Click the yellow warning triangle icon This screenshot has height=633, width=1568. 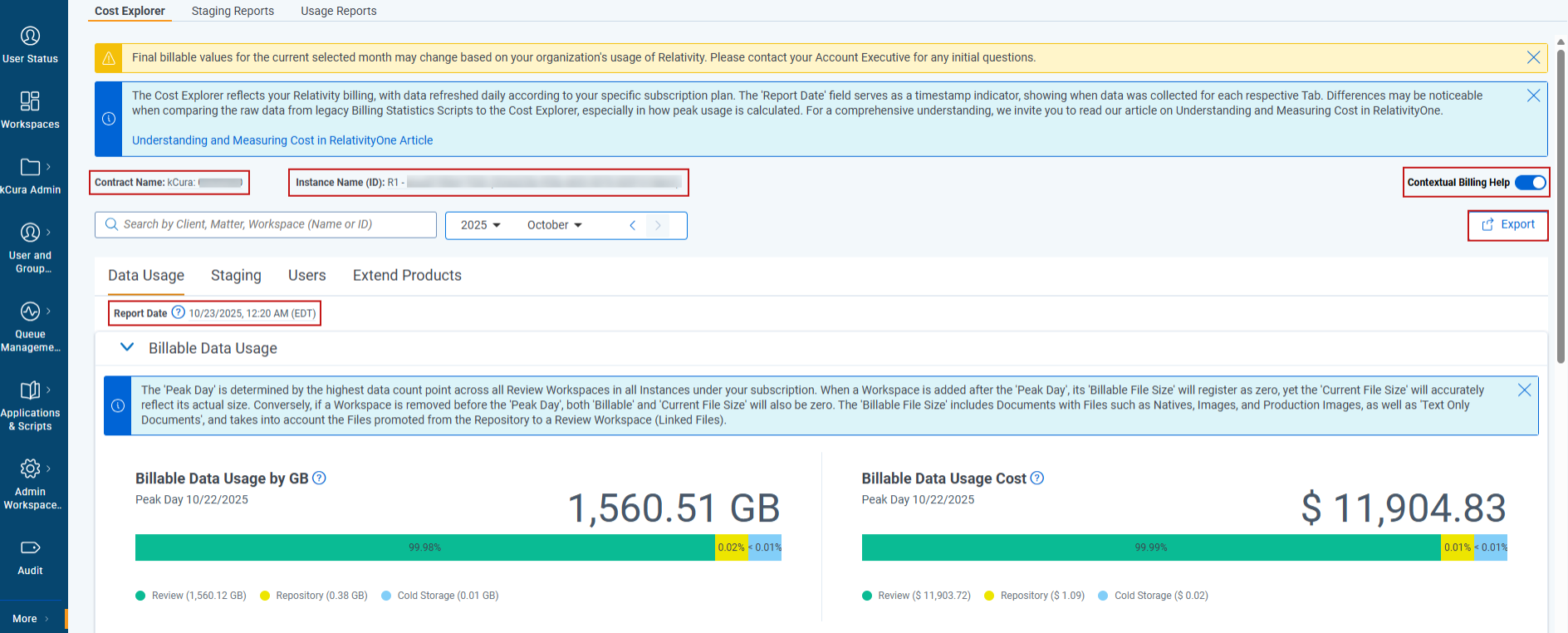click(x=109, y=58)
